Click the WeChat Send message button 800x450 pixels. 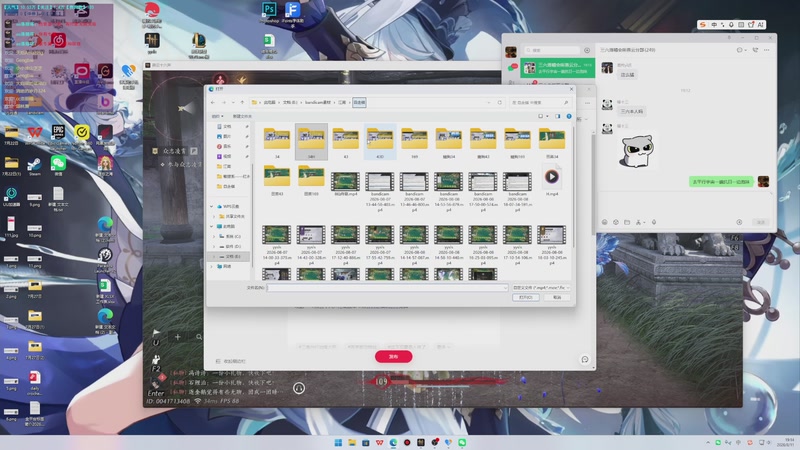[x=761, y=222]
